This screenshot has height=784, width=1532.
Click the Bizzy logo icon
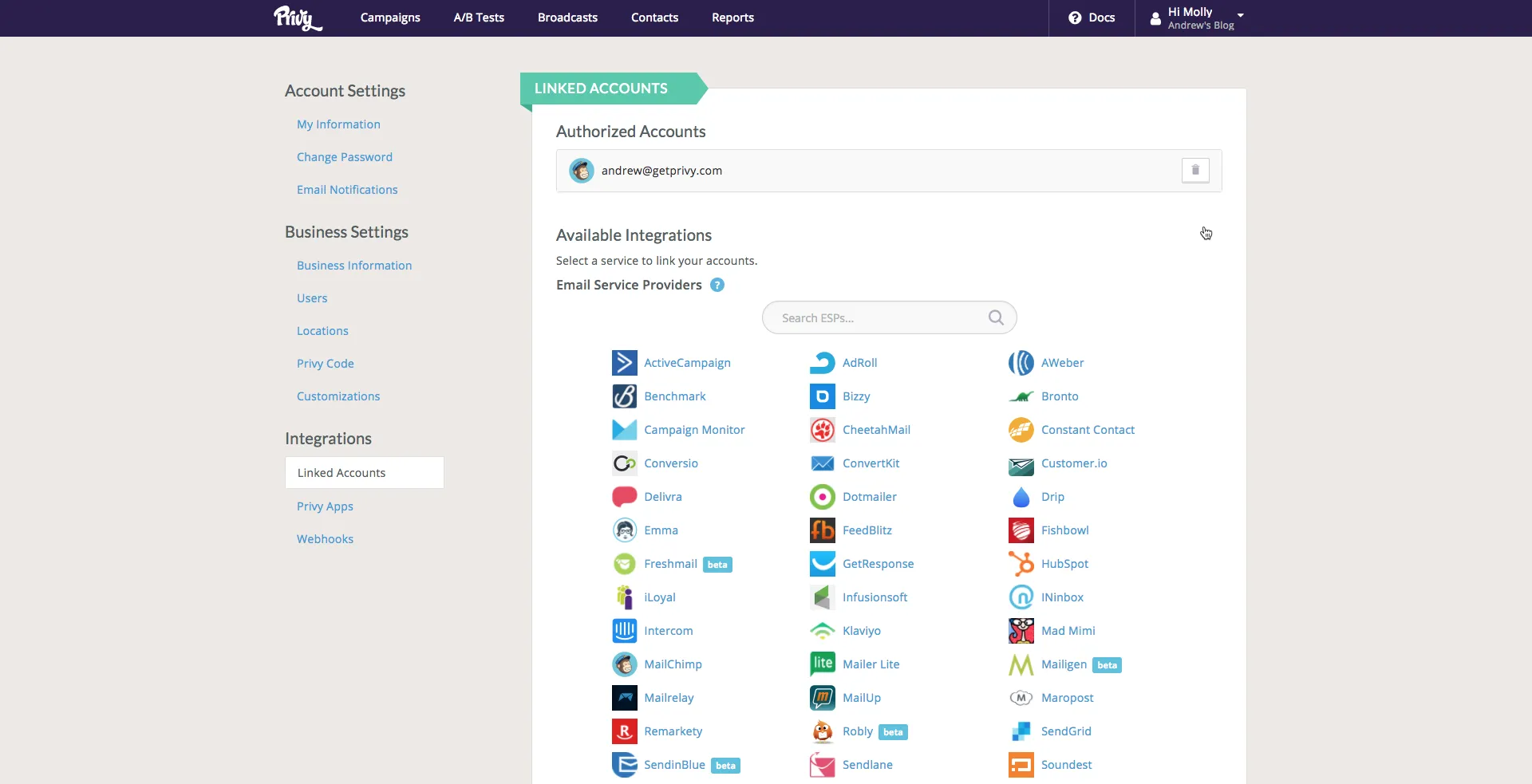click(822, 396)
